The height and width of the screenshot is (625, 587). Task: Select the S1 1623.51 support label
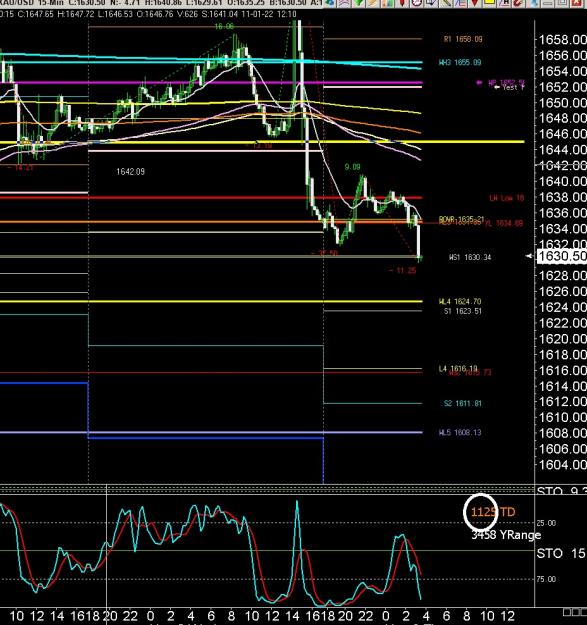tap(463, 311)
